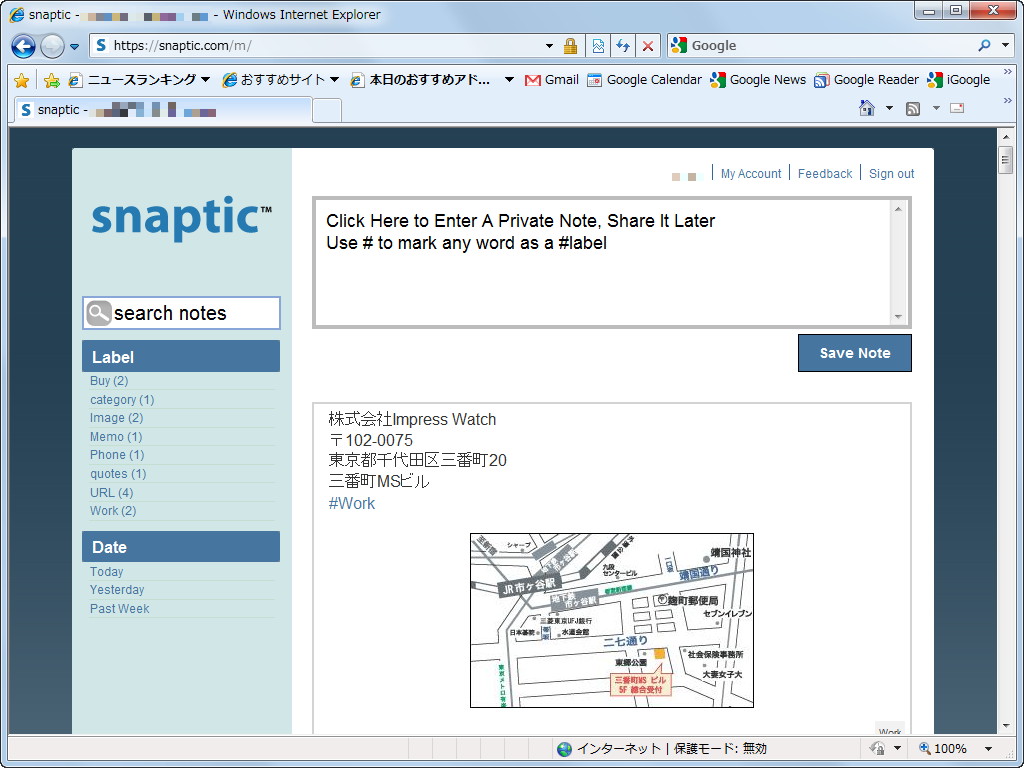1024x768 pixels.
Task: Click the Home page icon
Action: pos(867,108)
